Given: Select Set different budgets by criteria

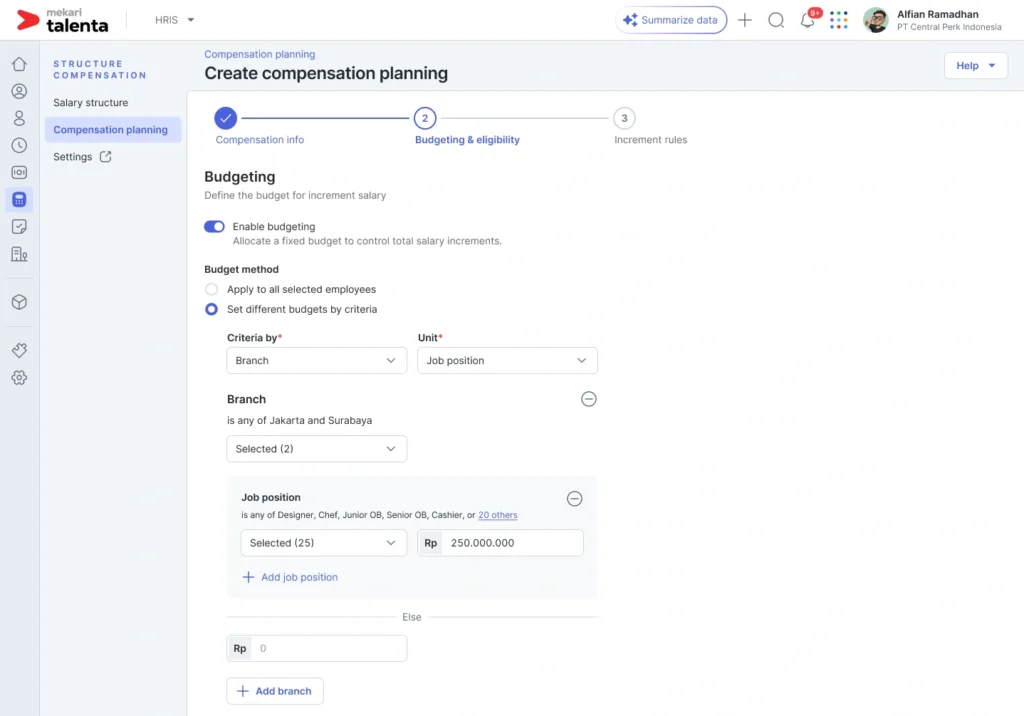Looking at the screenshot, I should (x=211, y=310).
